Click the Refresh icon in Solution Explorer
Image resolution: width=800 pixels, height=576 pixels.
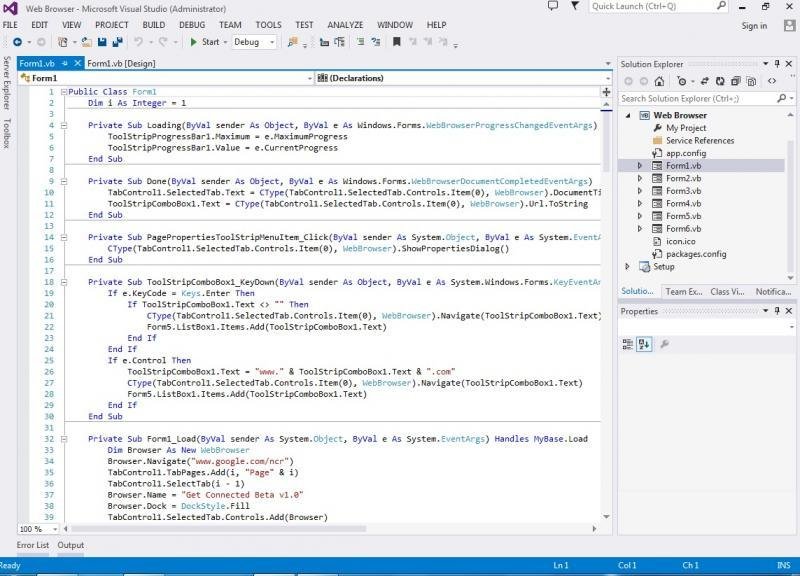click(x=720, y=82)
